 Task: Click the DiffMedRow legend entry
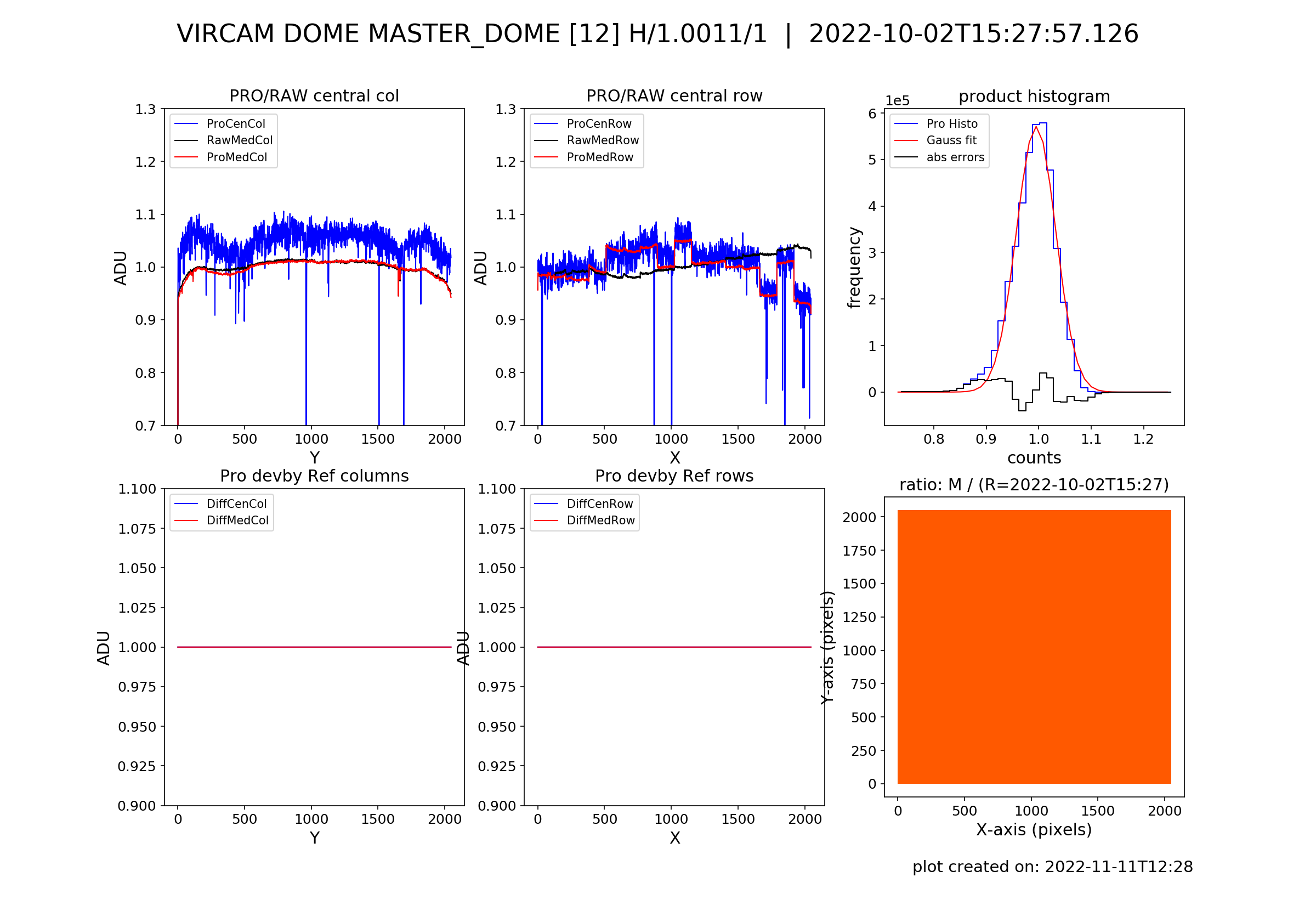pos(600,520)
